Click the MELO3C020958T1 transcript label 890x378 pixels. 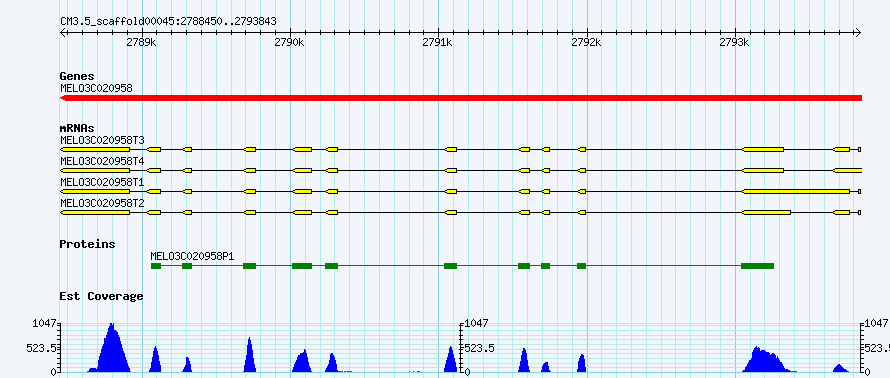[x=102, y=182]
